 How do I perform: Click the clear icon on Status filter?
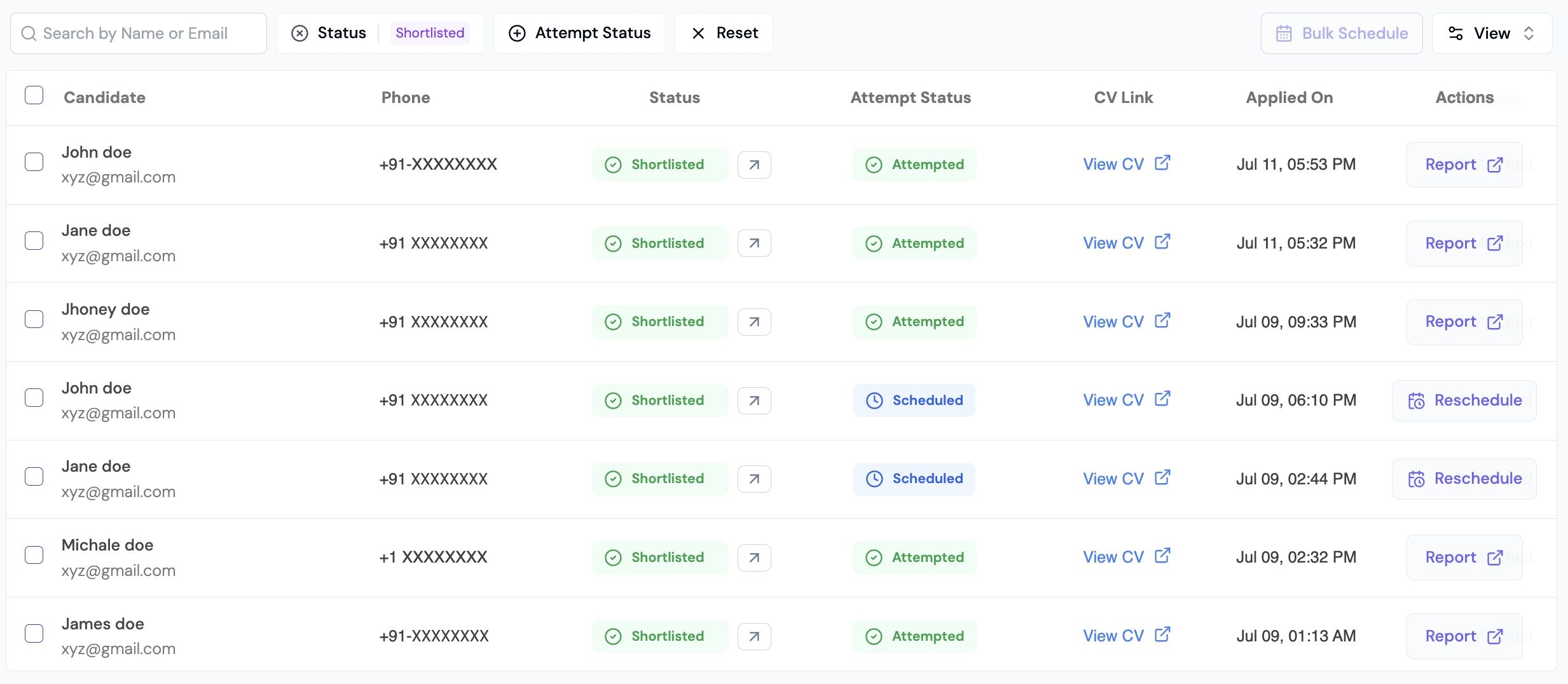pyautogui.click(x=299, y=33)
